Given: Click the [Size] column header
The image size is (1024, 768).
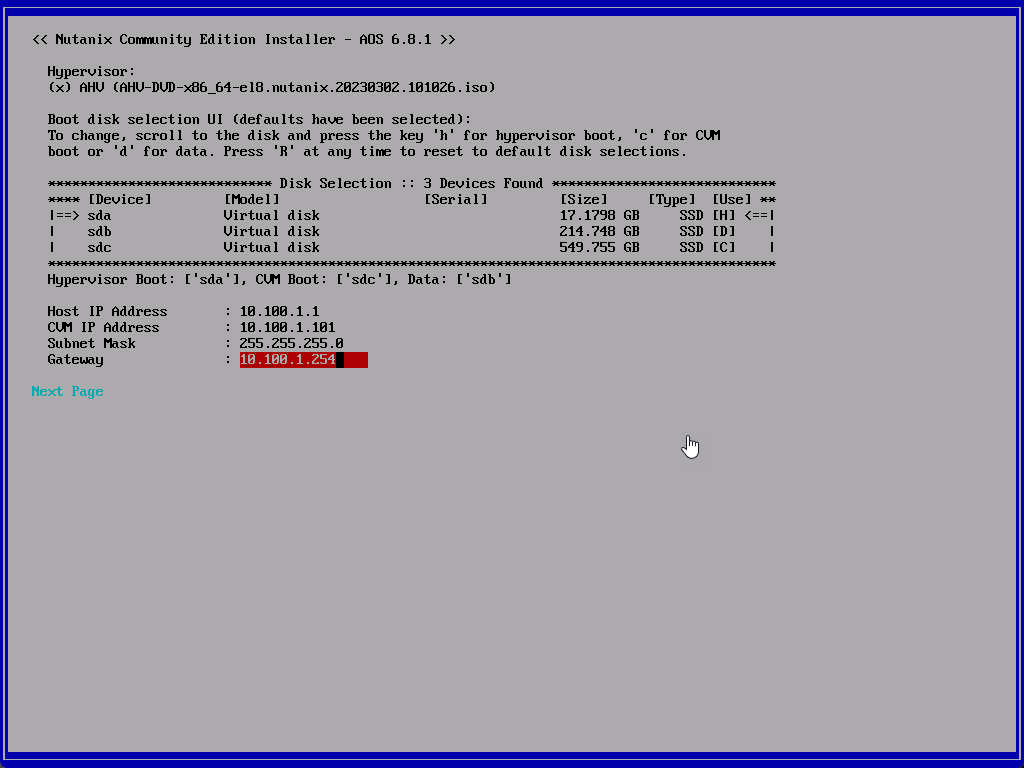Looking at the screenshot, I should coord(583,199).
